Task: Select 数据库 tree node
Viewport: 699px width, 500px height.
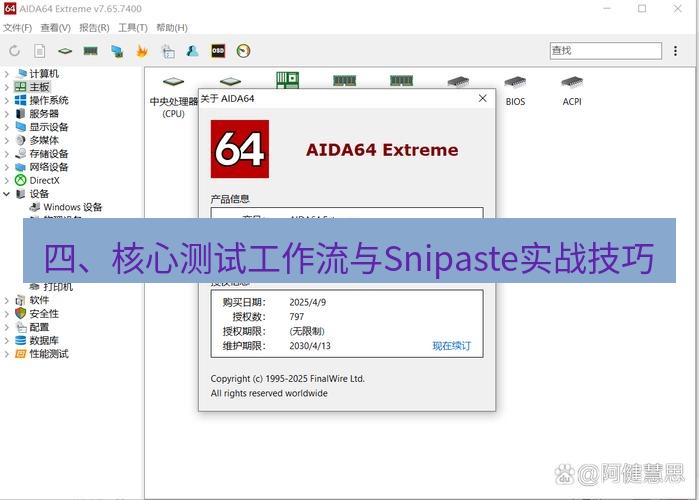Action: pyautogui.click(x=44, y=340)
